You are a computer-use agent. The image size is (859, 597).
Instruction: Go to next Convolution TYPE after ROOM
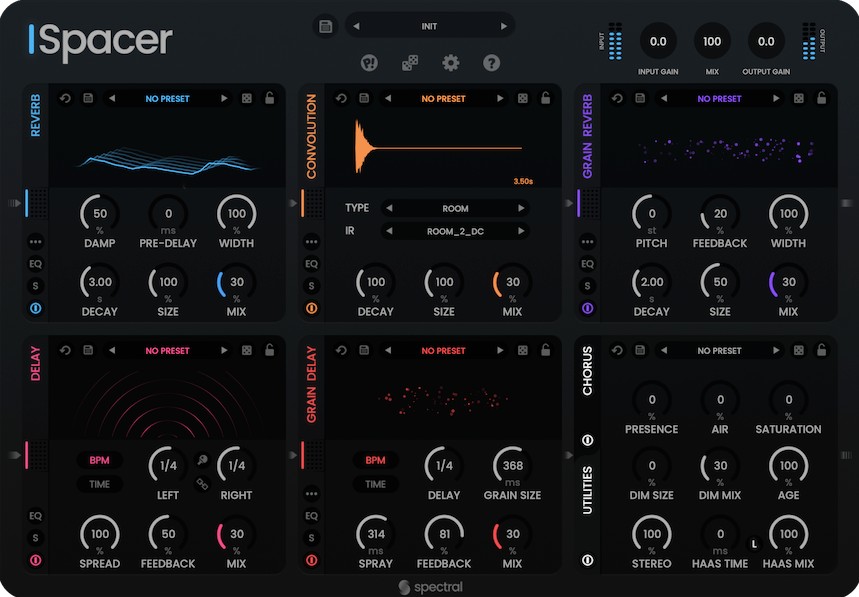521,208
